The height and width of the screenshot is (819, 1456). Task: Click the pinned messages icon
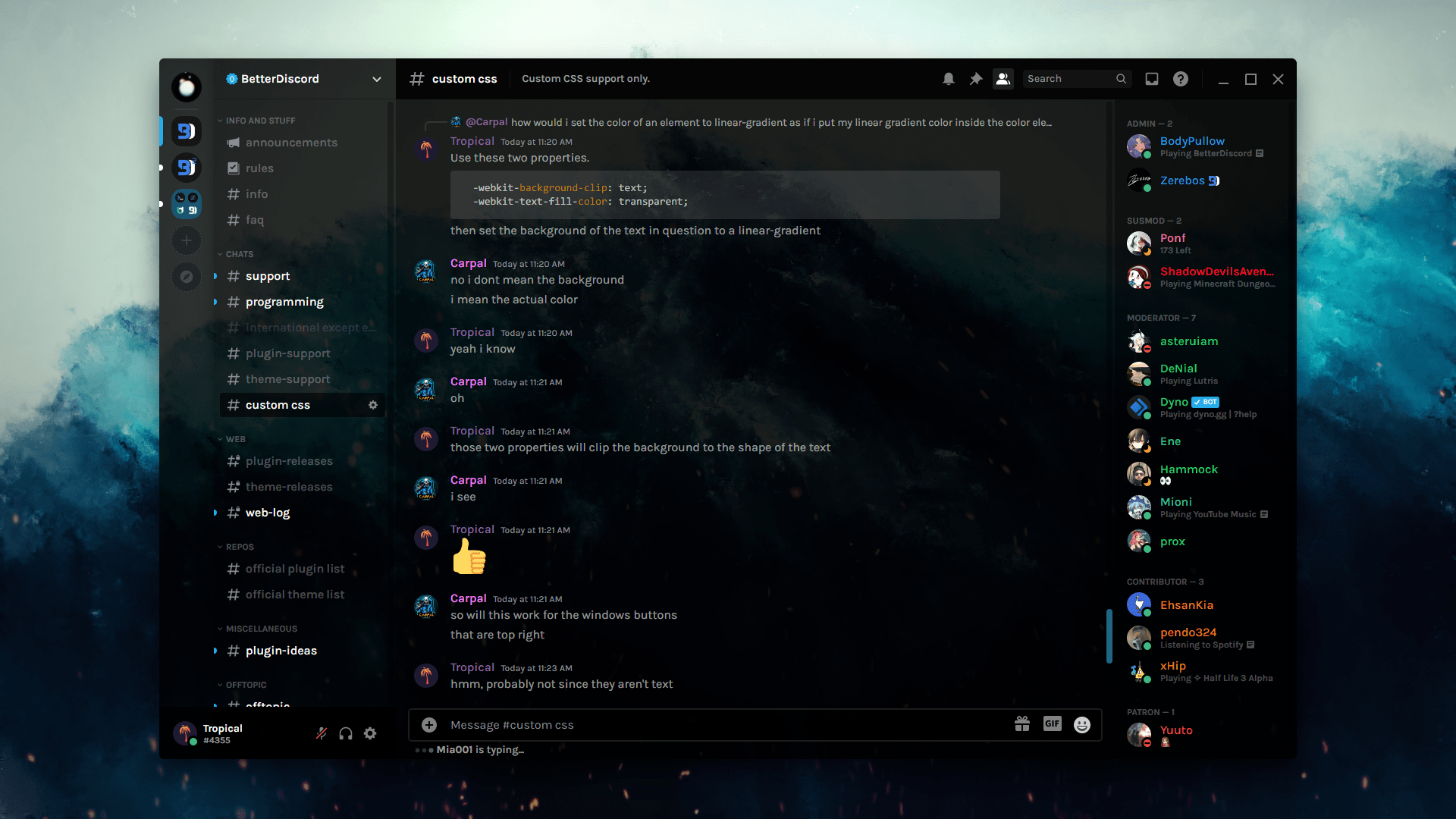tap(975, 78)
